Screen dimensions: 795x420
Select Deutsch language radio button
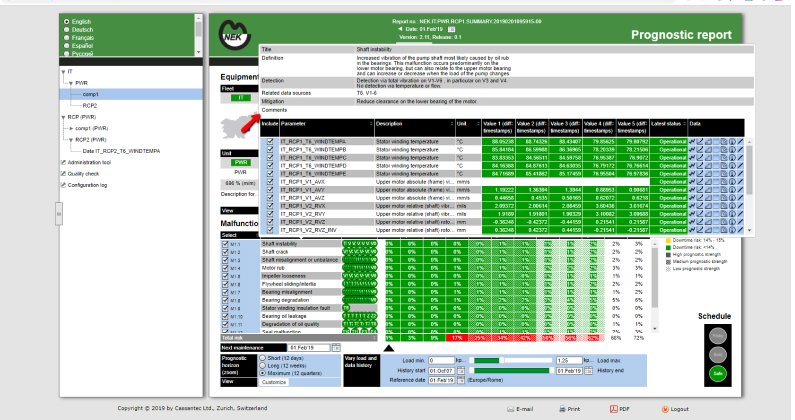pos(66,30)
